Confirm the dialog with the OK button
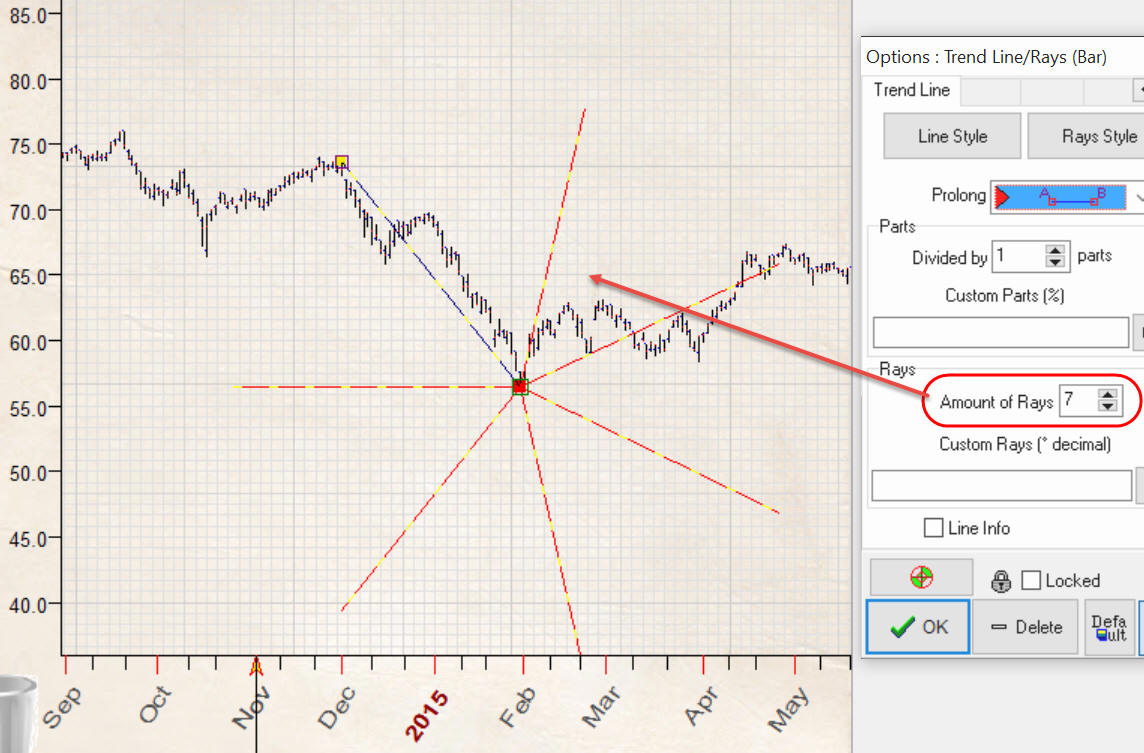 918,627
